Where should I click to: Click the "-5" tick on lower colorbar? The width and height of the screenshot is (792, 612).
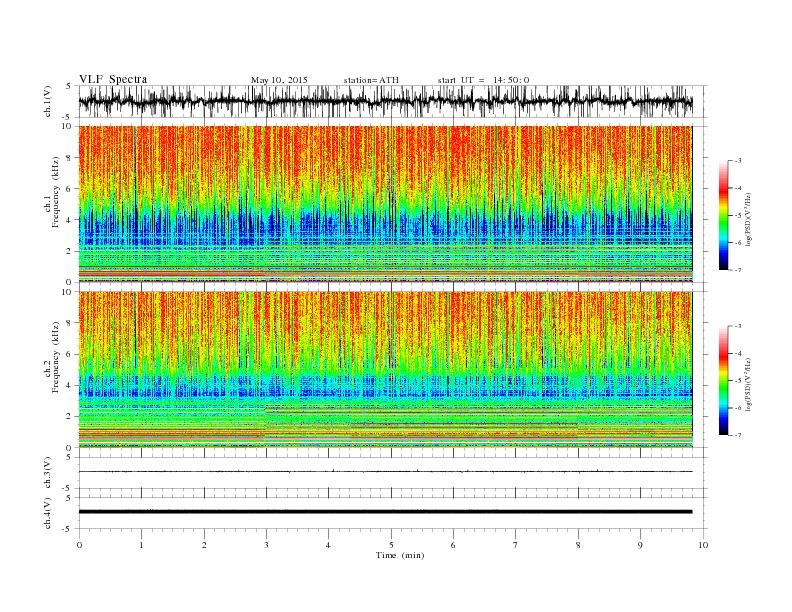[x=738, y=381]
